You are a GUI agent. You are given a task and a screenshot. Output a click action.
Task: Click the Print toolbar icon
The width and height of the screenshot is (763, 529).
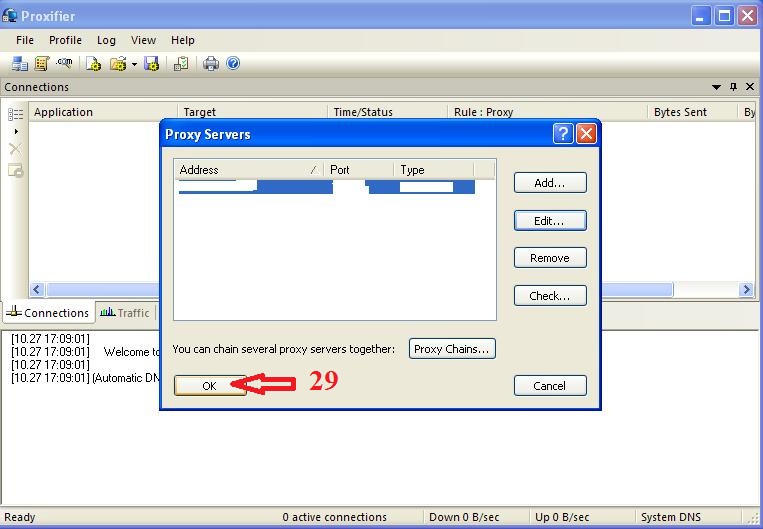point(211,64)
